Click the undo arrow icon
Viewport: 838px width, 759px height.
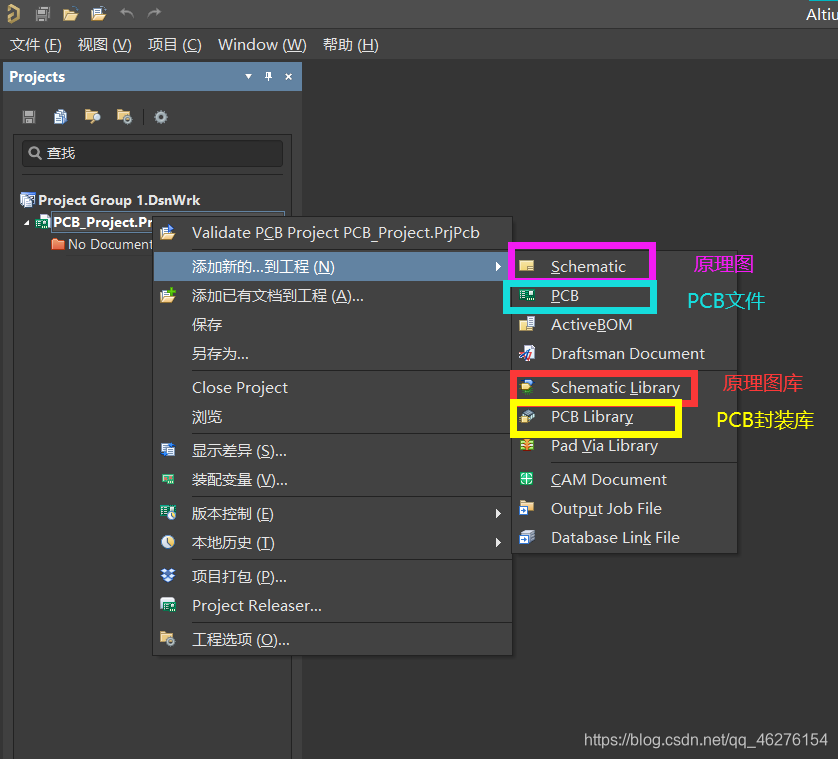pos(127,13)
